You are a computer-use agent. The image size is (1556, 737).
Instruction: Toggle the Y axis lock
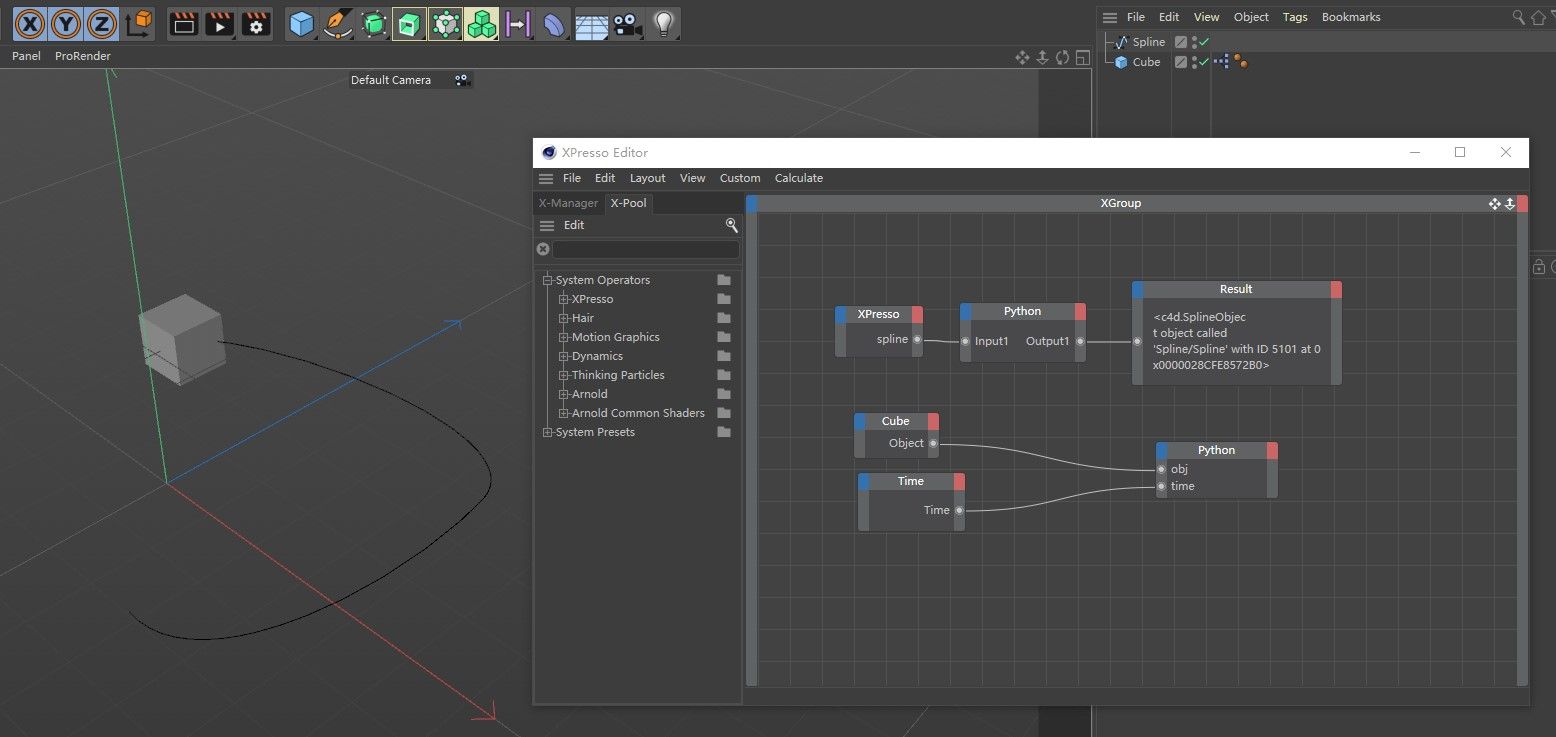coord(66,22)
